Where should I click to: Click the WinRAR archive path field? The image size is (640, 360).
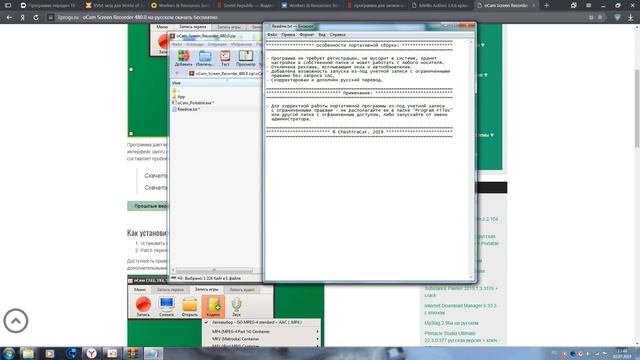coord(224,73)
